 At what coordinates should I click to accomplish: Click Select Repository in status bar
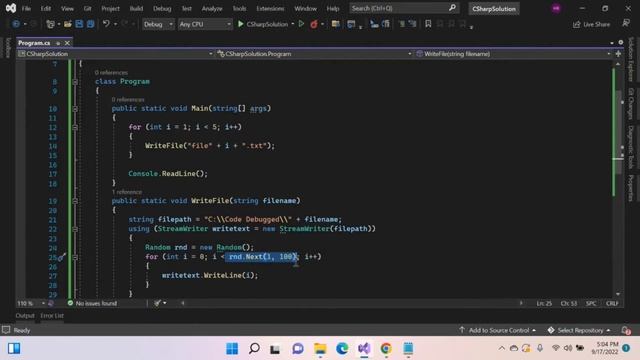tap(579, 330)
